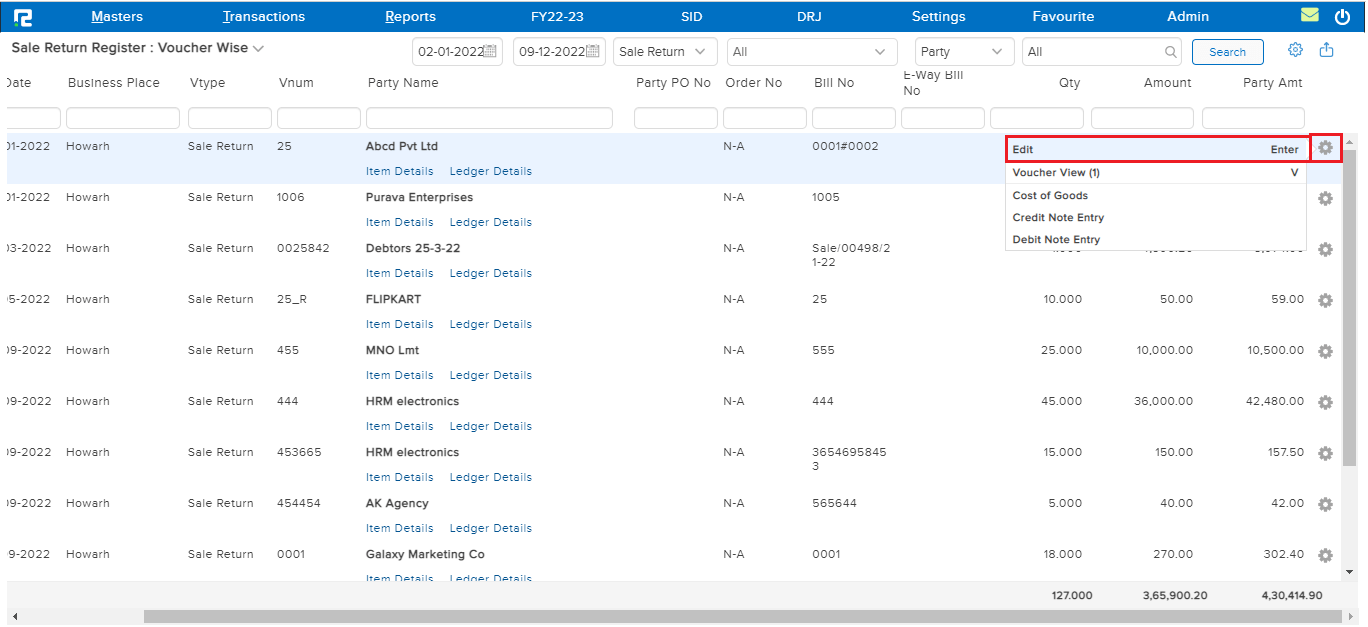Expand the Voucher Wise register chevron
Image resolution: width=1368 pixels, height=627 pixels.
tap(258, 48)
